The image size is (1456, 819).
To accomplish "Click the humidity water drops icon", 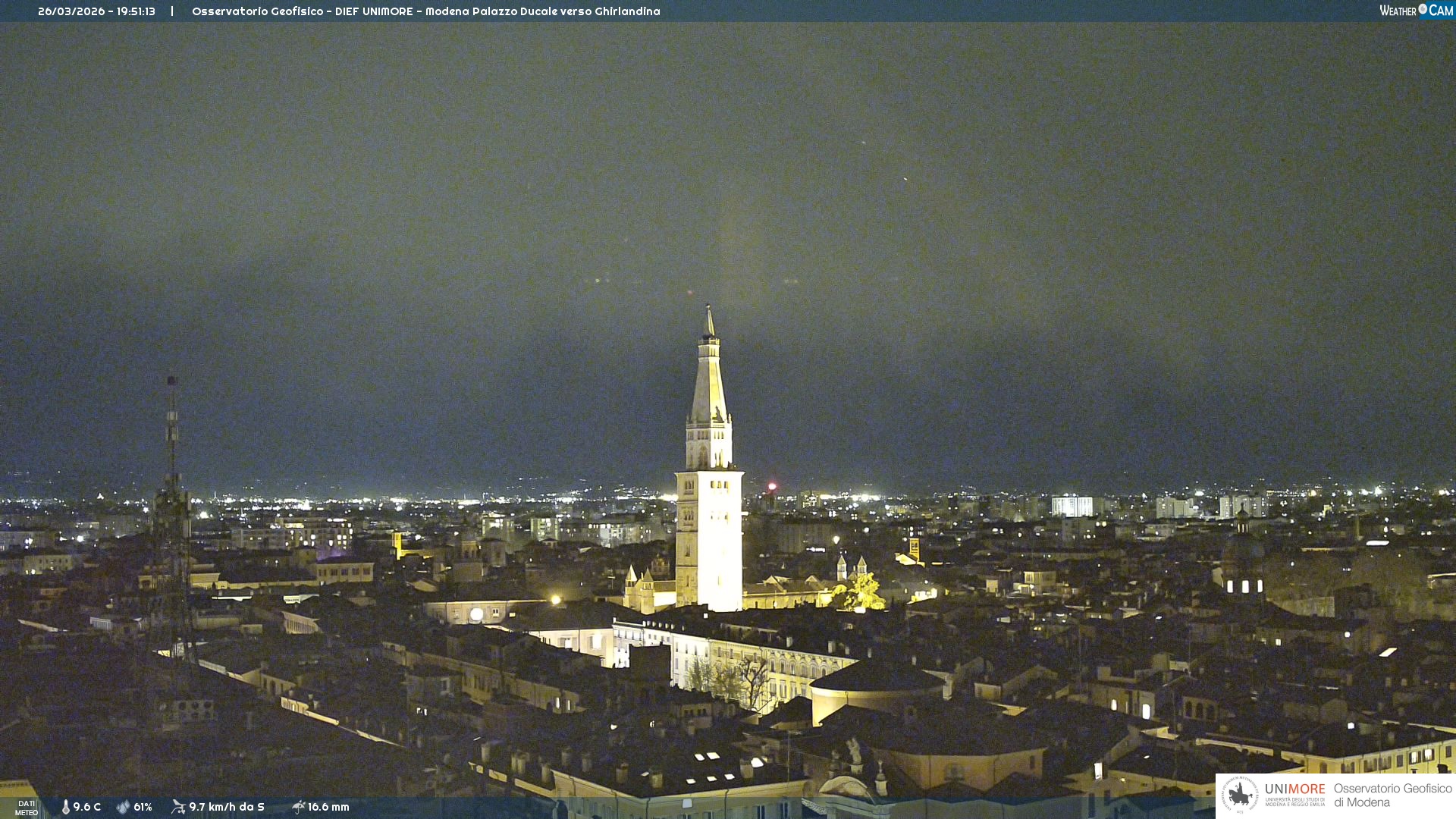I will (123, 807).
